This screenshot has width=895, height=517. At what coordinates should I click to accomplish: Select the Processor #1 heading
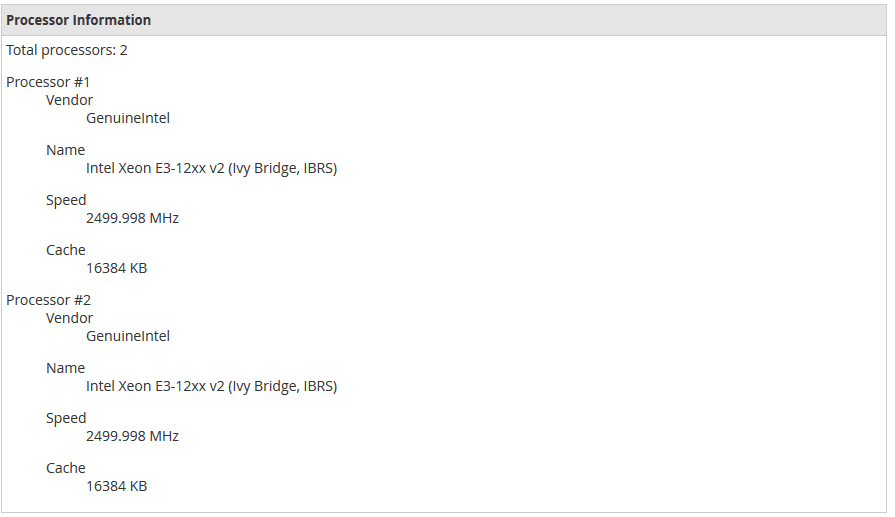pyautogui.click(x=48, y=82)
